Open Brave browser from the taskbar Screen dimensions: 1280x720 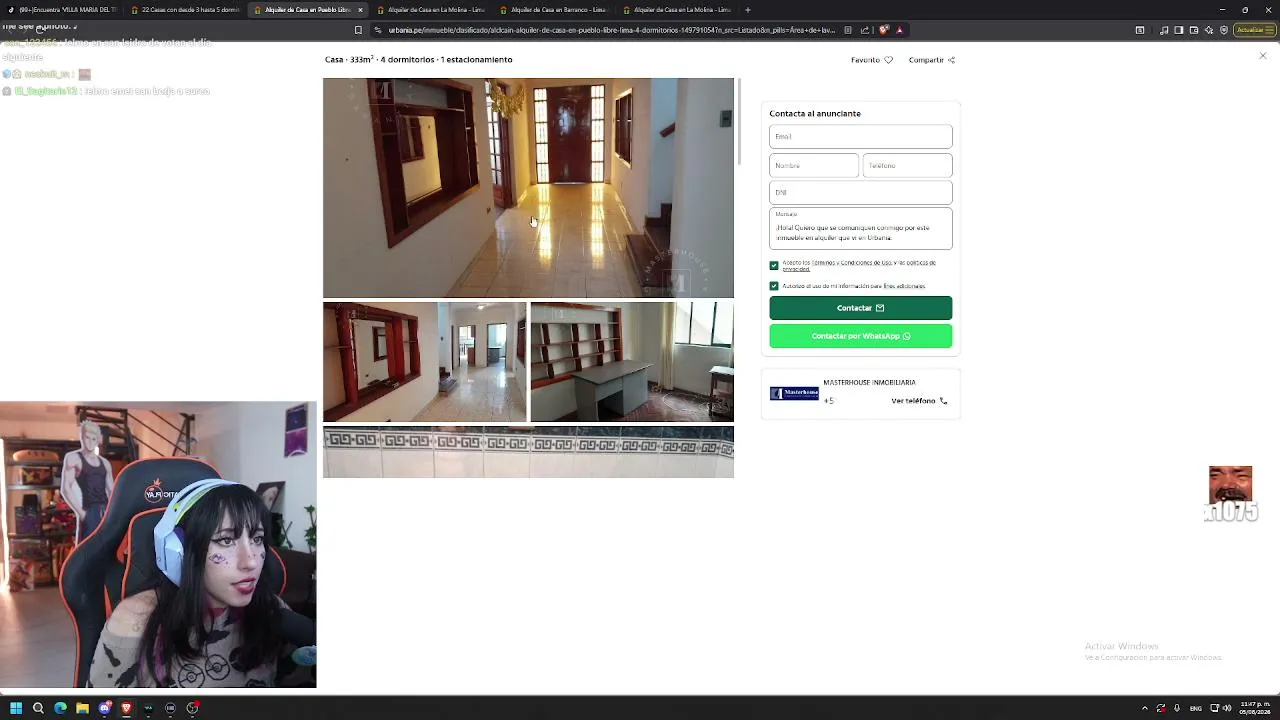coord(126,708)
